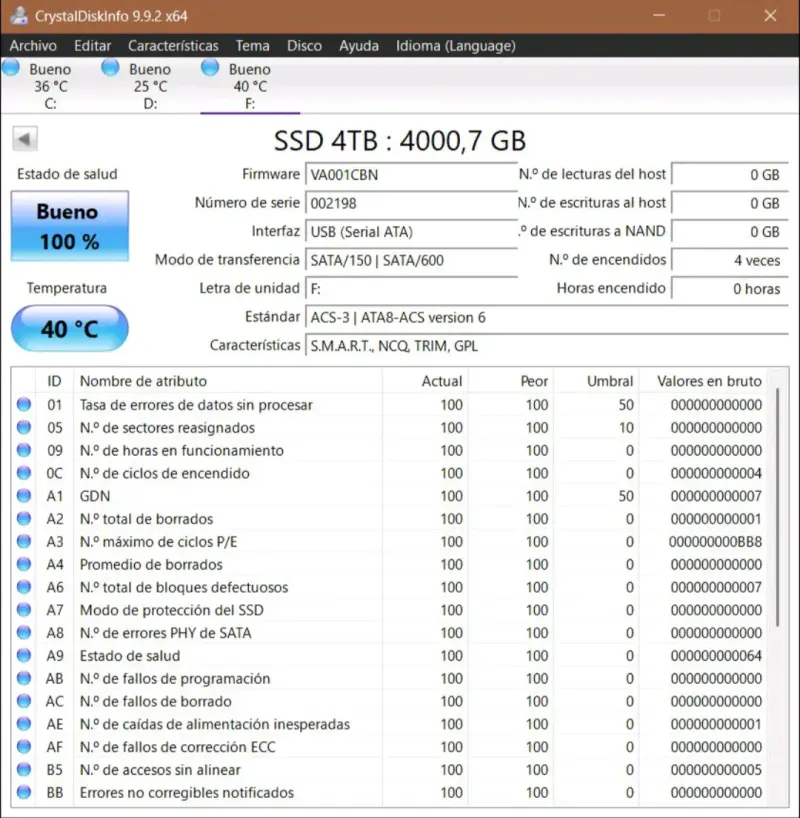This screenshot has height=818, width=800.
Task: Click raw value 00000000BB8
Action: pos(715,542)
